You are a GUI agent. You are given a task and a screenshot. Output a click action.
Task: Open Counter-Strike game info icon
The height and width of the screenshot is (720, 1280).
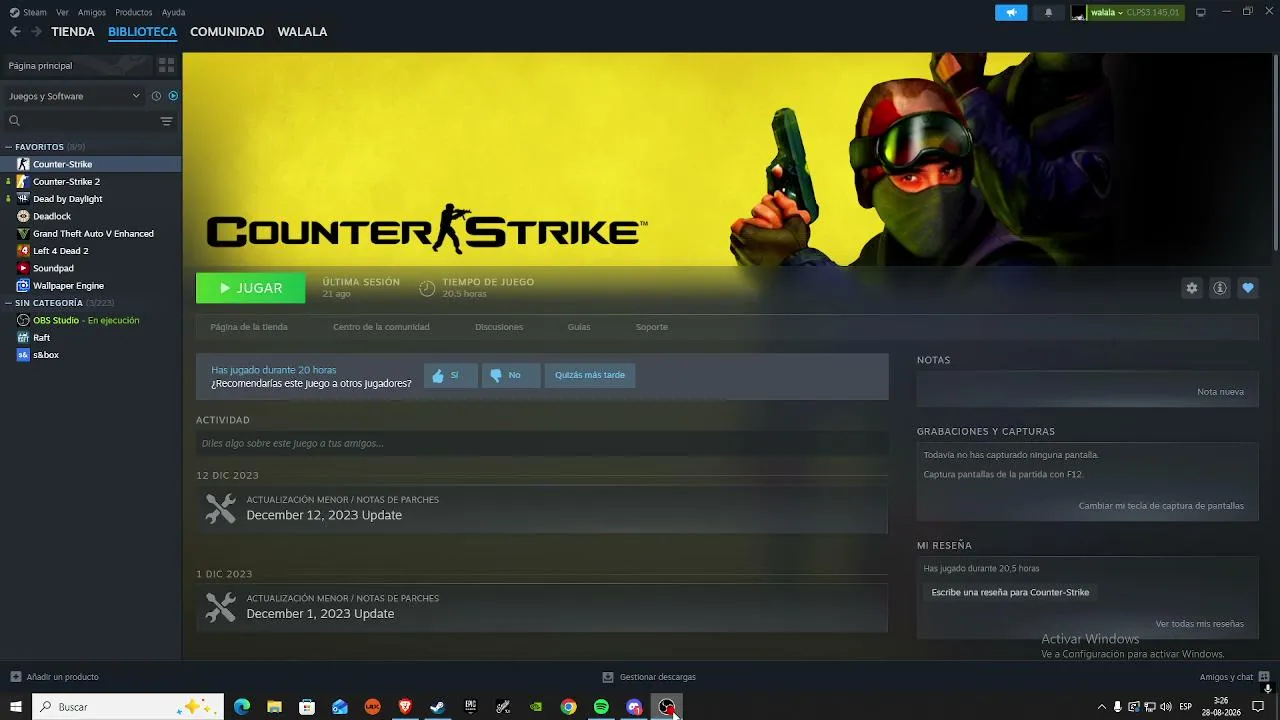pyautogui.click(x=1220, y=288)
